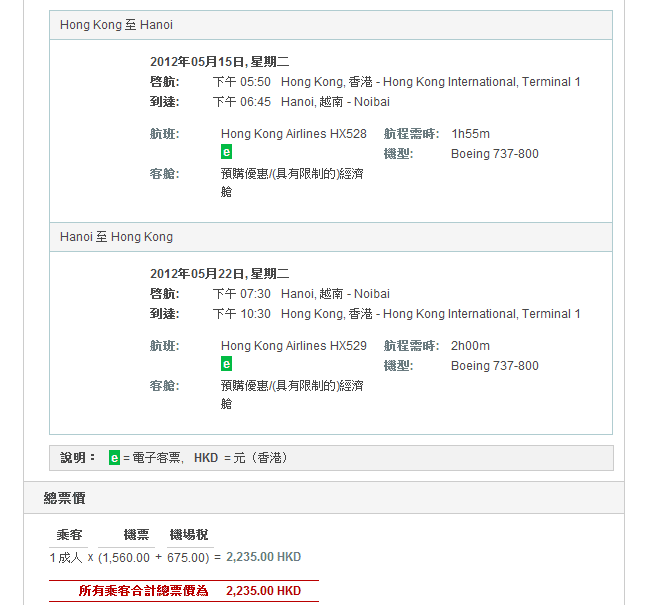Click outbound departure time 下午 05:50

coord(241,82)
